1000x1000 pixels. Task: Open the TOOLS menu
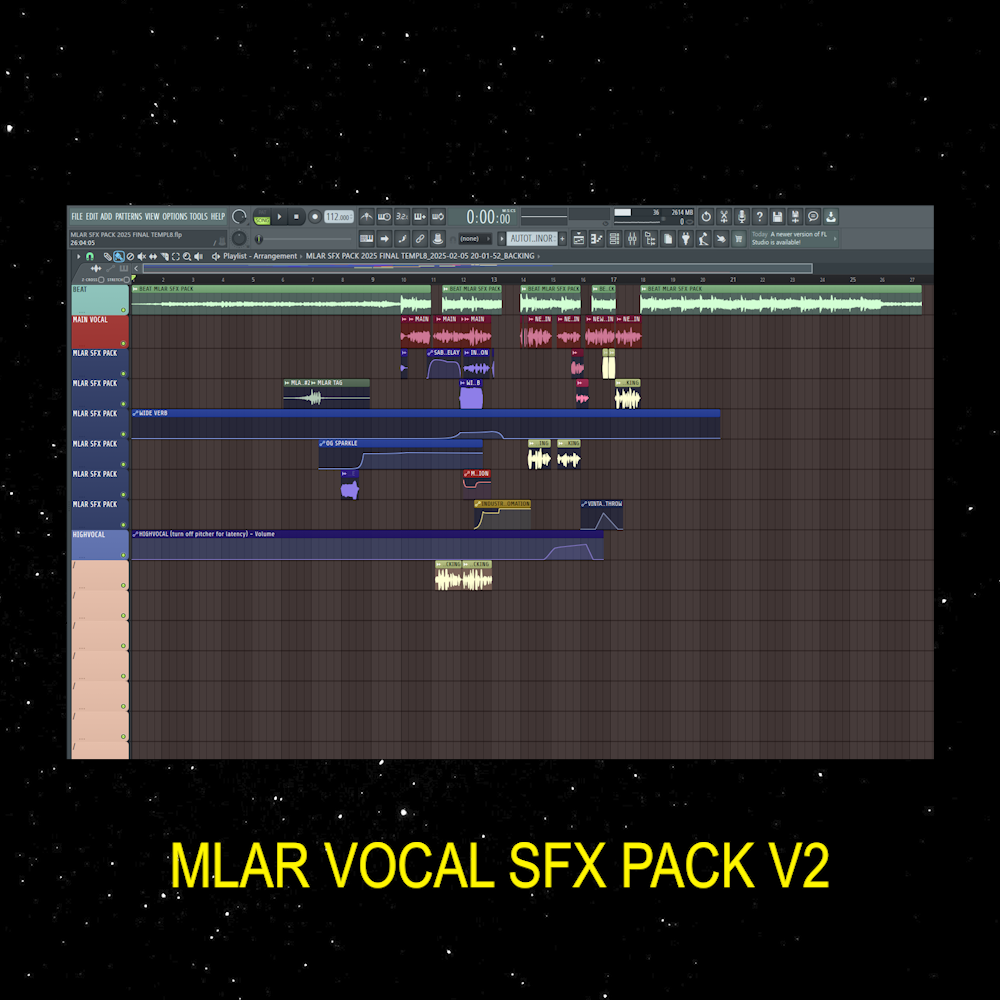point(199,217)
